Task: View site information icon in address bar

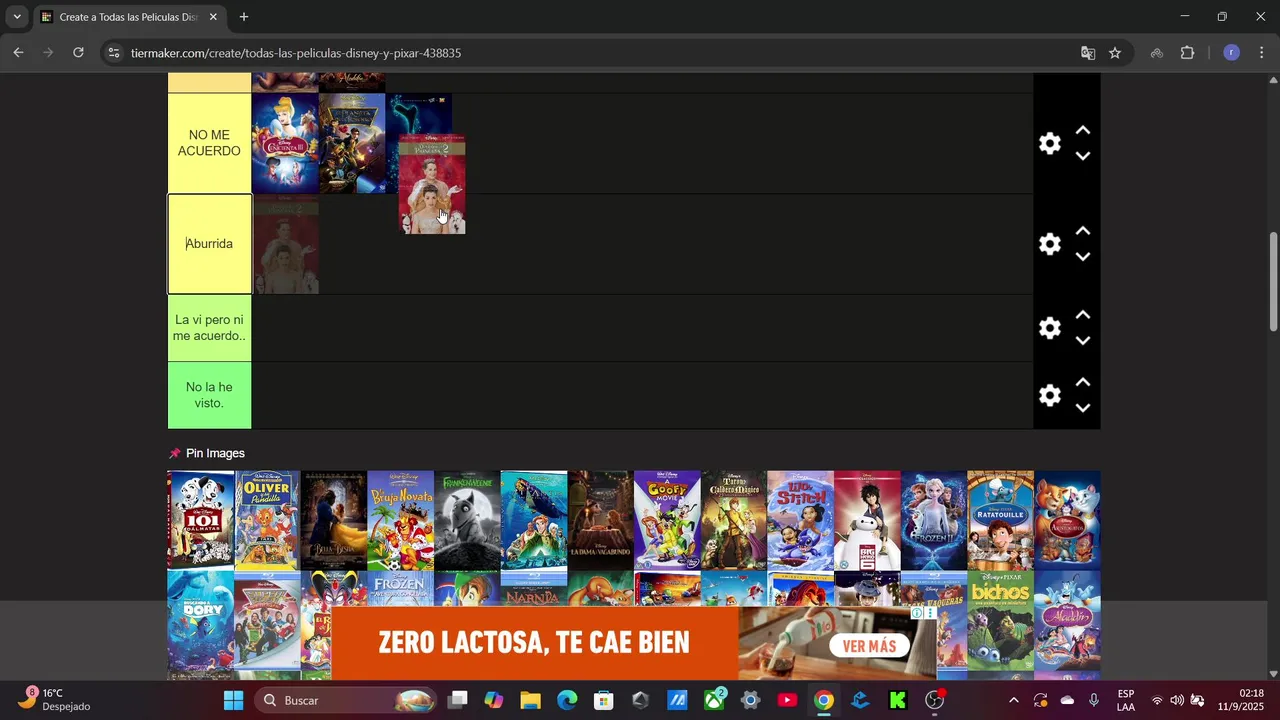Action: coord(114,53)
